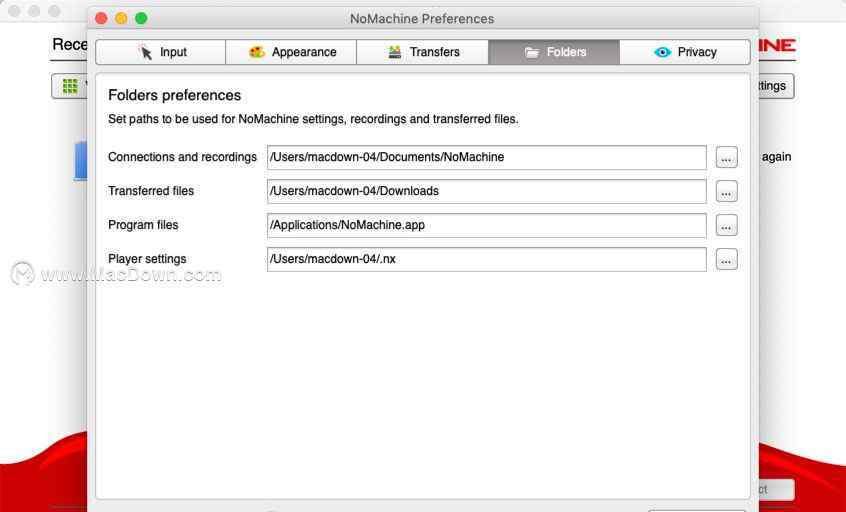Screen dimensions: 846x512
Task: Edit the Connections and recordings path field
Action: [487, 158]
